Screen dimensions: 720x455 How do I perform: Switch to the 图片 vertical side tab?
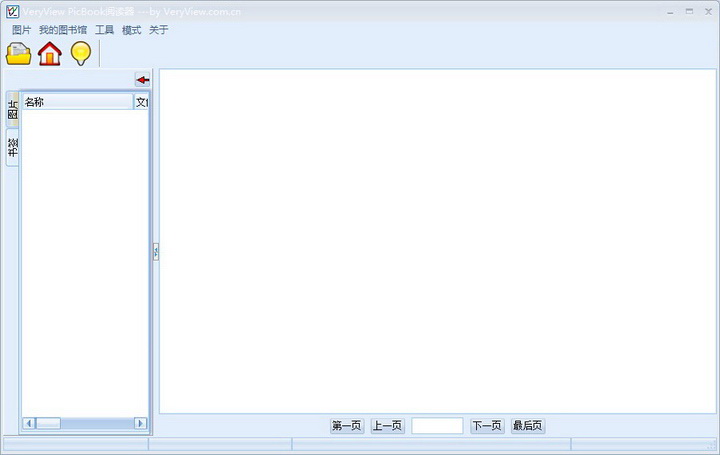click(x=12, y=109)
